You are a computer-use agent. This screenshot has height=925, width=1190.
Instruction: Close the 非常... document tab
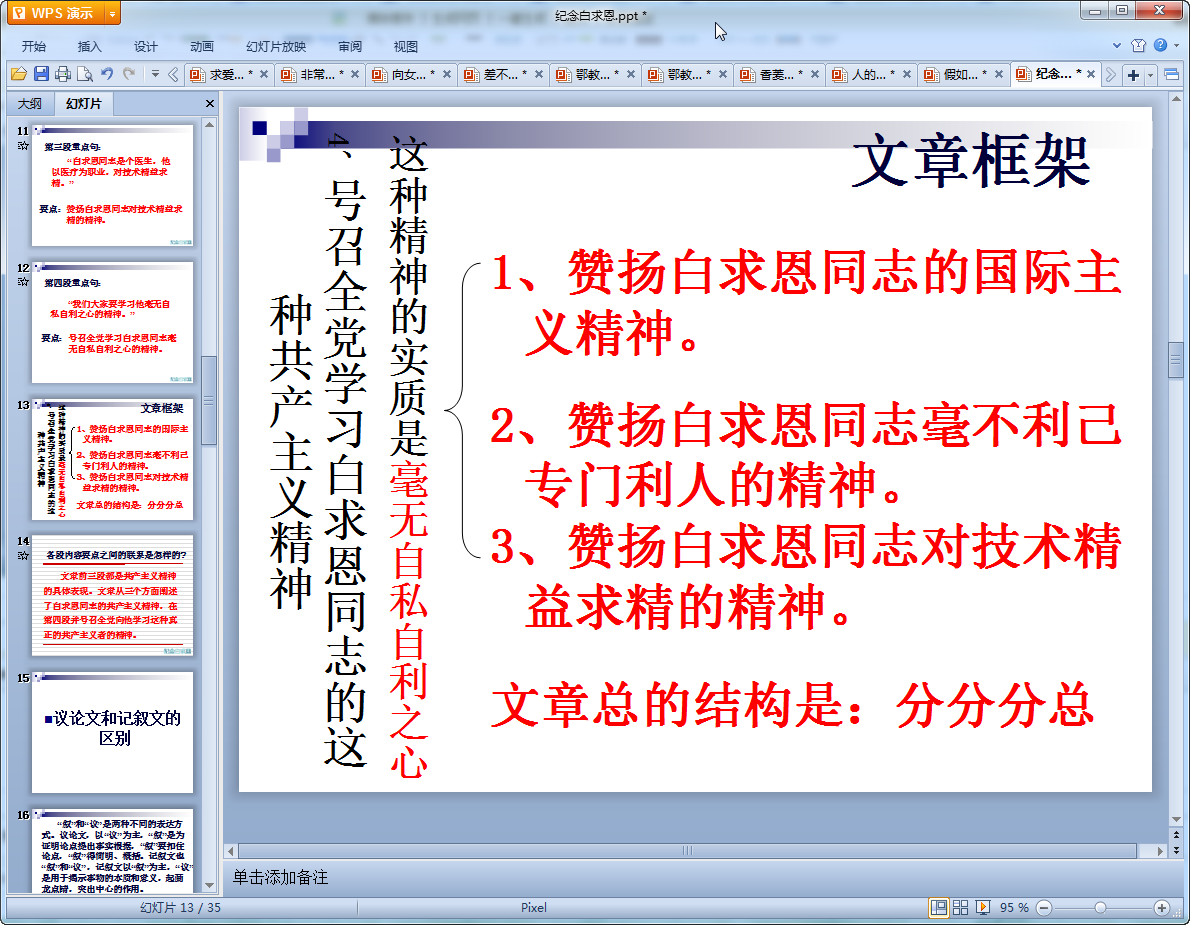[354, 74]
